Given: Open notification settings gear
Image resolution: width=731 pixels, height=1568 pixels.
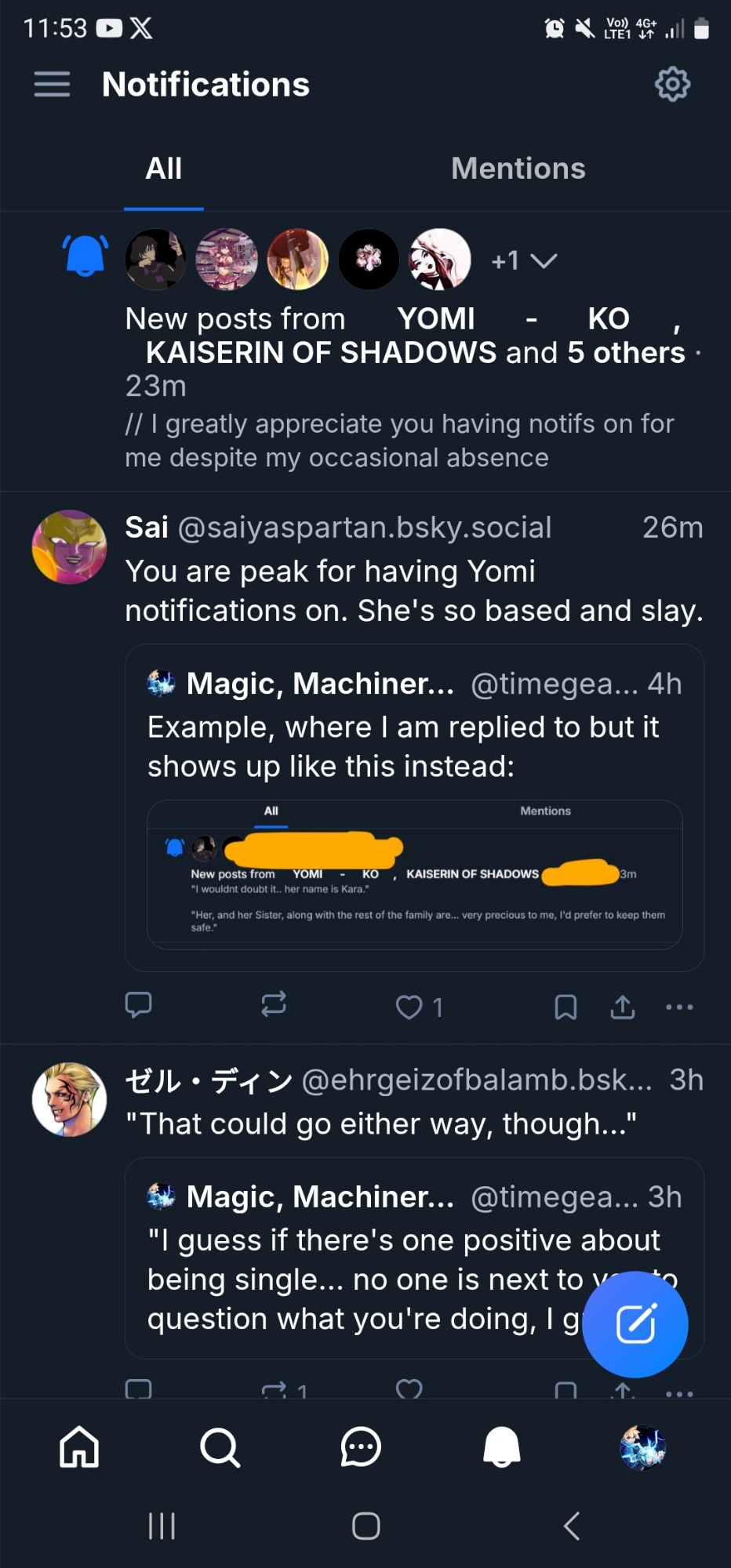Looking at the screenshot, I should (x=672, y=84).
